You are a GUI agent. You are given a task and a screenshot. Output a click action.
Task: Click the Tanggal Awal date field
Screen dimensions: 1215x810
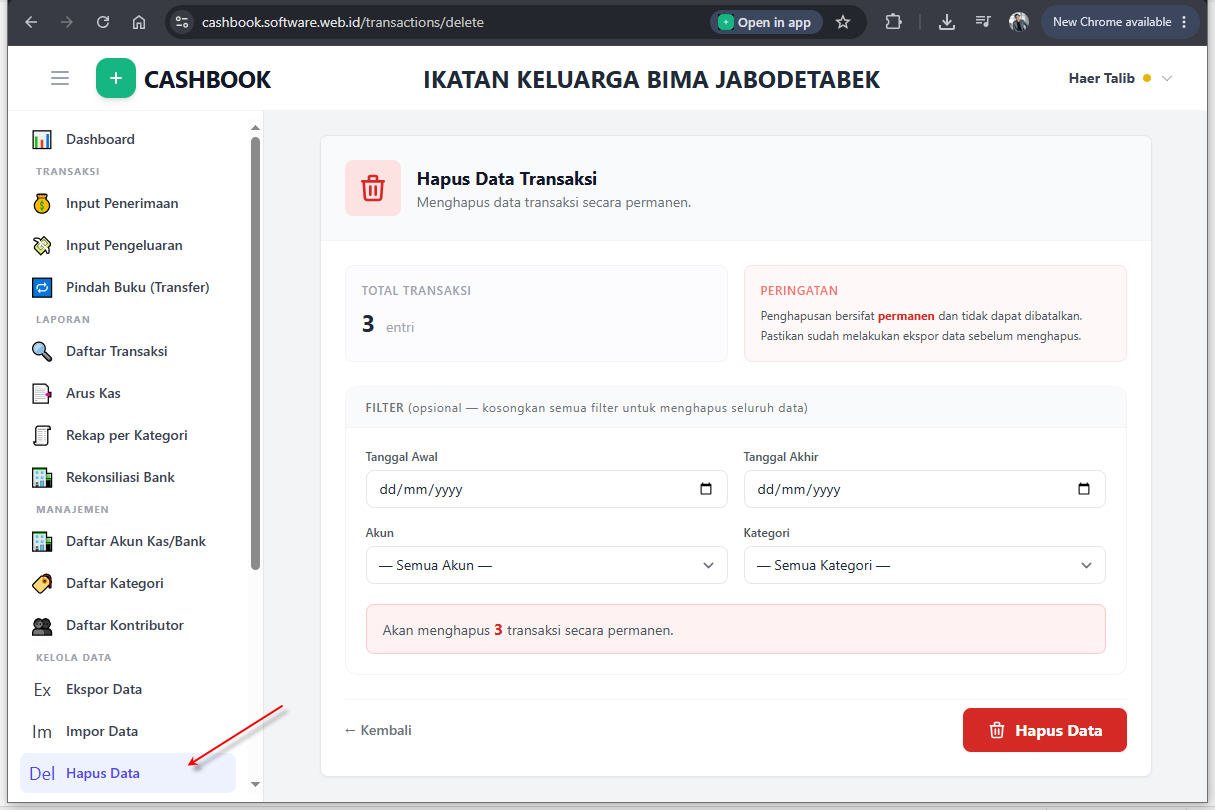coord(546,489)
